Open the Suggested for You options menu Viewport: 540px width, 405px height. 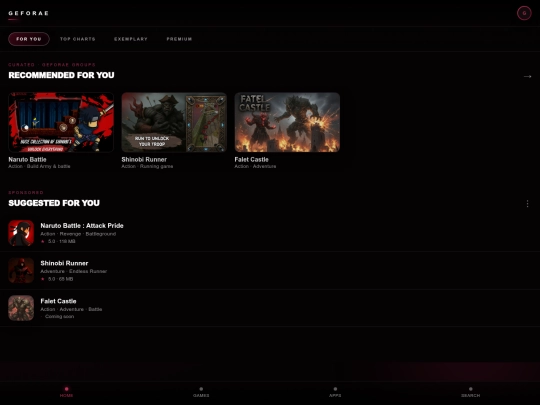[527, 204]
